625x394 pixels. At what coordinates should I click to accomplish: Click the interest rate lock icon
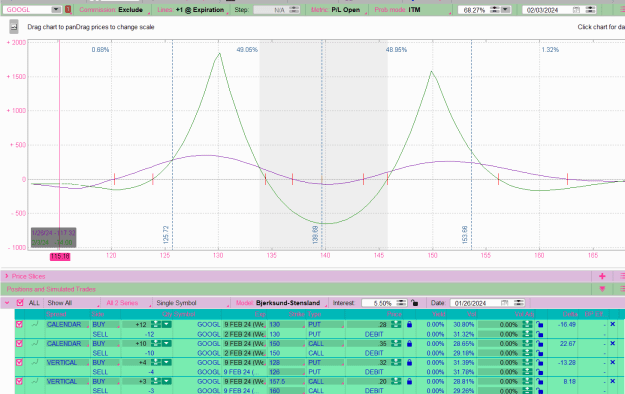point(415,303)
